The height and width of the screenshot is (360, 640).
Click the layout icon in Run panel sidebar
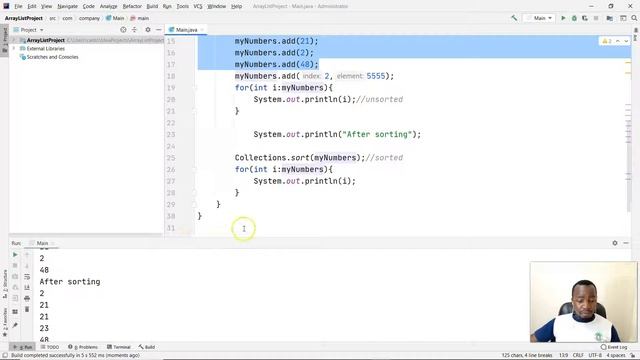15,312
